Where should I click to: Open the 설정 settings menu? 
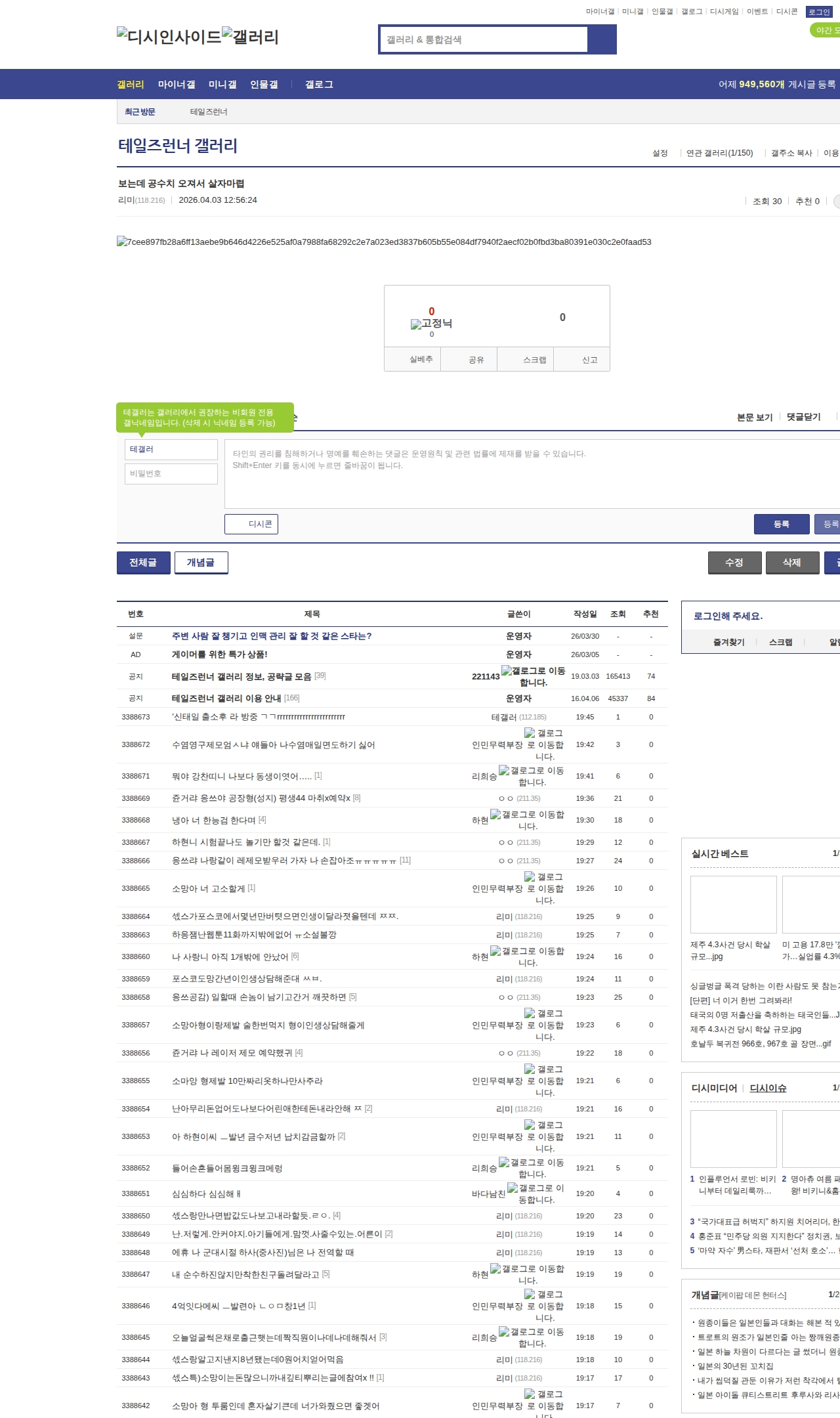point(660,153)
